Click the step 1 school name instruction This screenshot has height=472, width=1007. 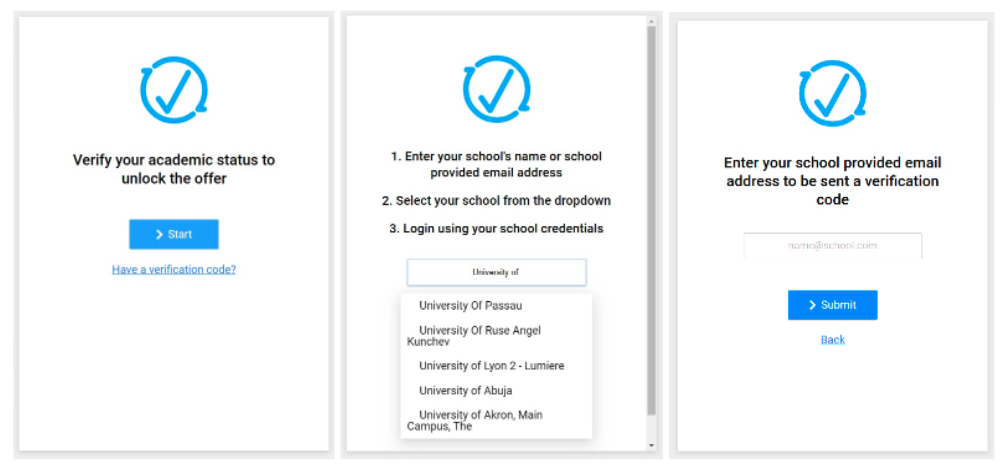tap(496, 165)
